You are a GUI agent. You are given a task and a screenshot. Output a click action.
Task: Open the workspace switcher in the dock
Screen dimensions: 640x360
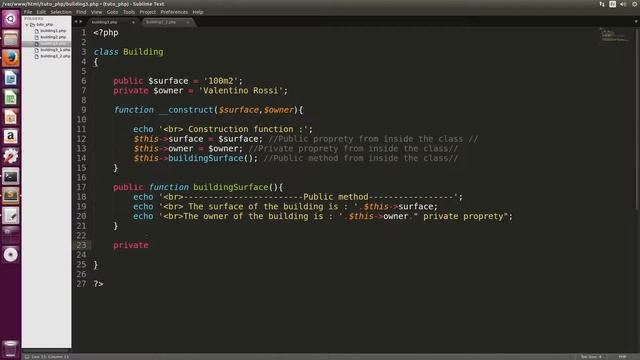(11, 235)
